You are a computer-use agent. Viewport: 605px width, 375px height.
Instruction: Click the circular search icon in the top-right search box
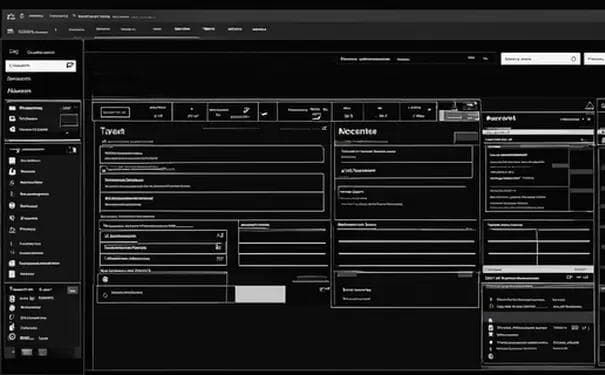click(x=573, y=59)
